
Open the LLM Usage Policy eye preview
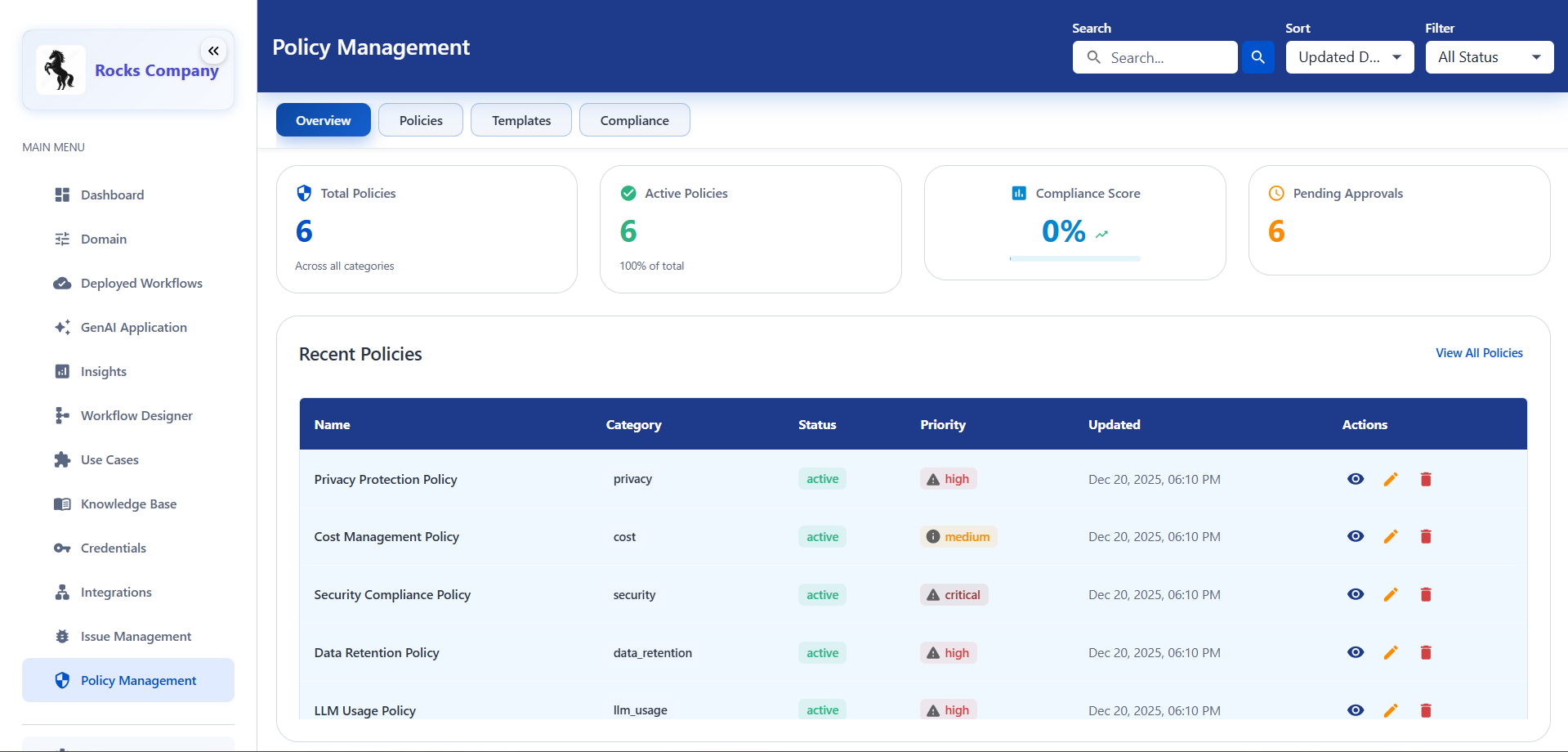[x=1356, y=710]
